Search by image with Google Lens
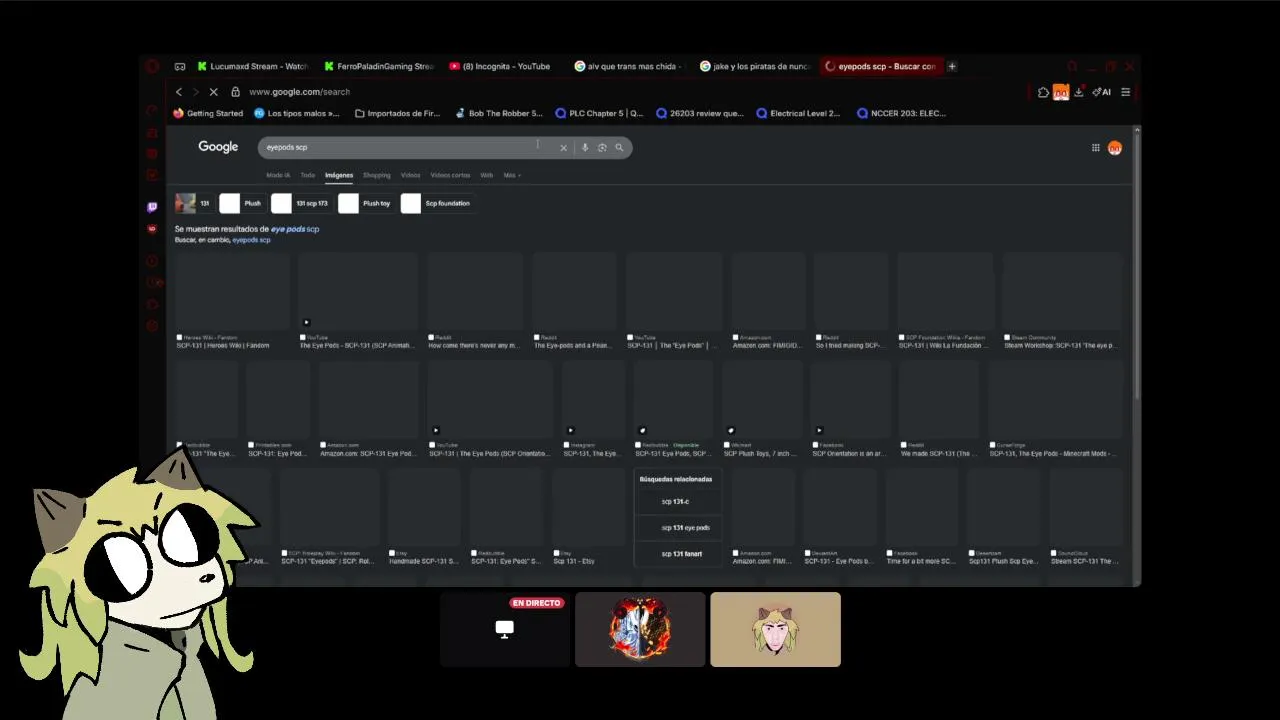Viewport: 1280px width, 720px height. (602, 148)
